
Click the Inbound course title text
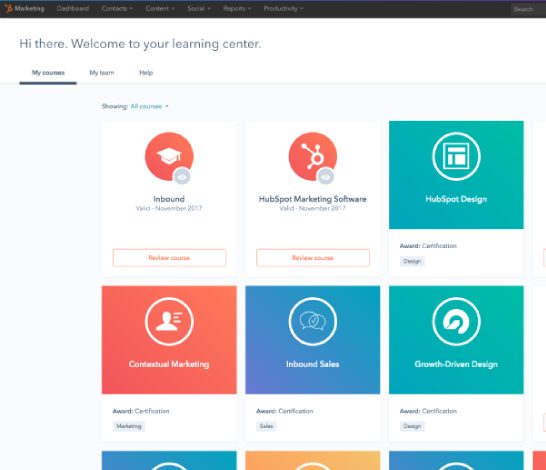169,199
